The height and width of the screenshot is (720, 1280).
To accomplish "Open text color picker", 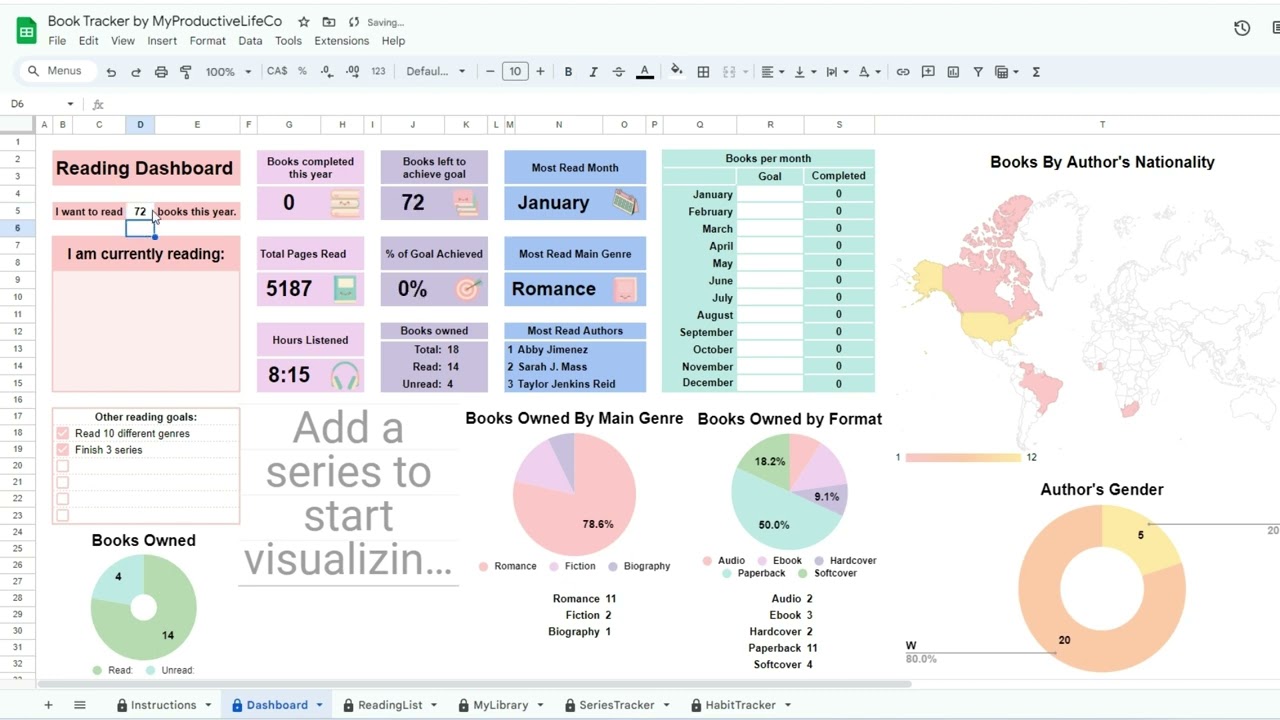I will (645, 72).
